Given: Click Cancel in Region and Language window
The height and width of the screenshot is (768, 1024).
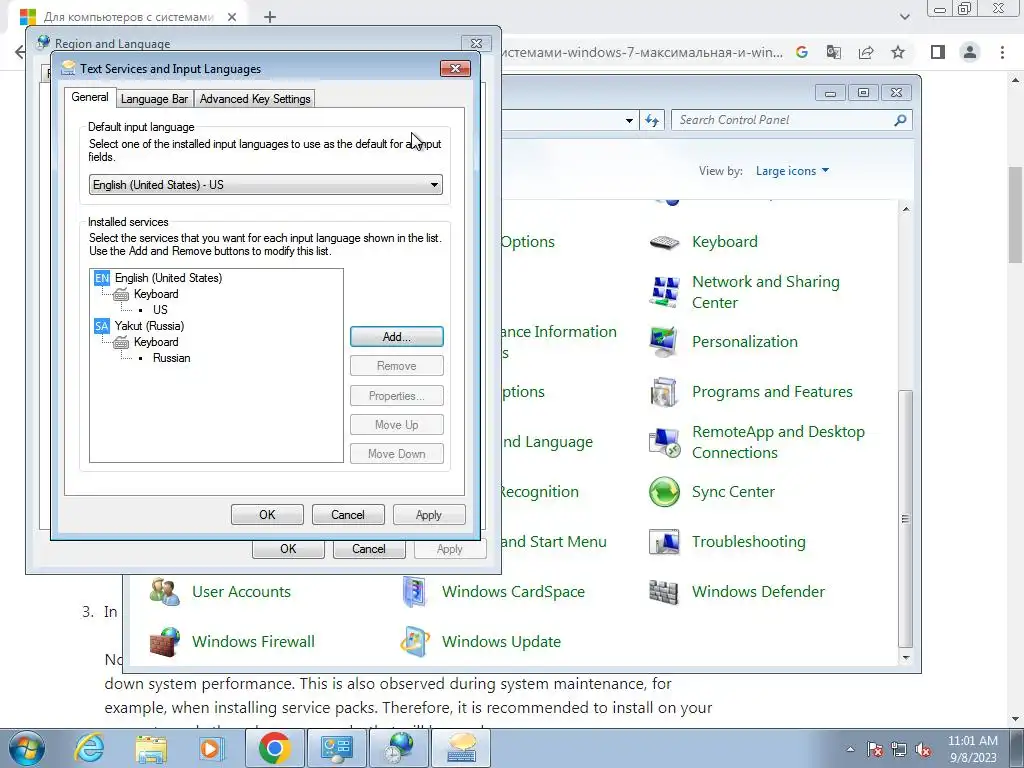Looking at the screenshot, I should tap(369, 549).
